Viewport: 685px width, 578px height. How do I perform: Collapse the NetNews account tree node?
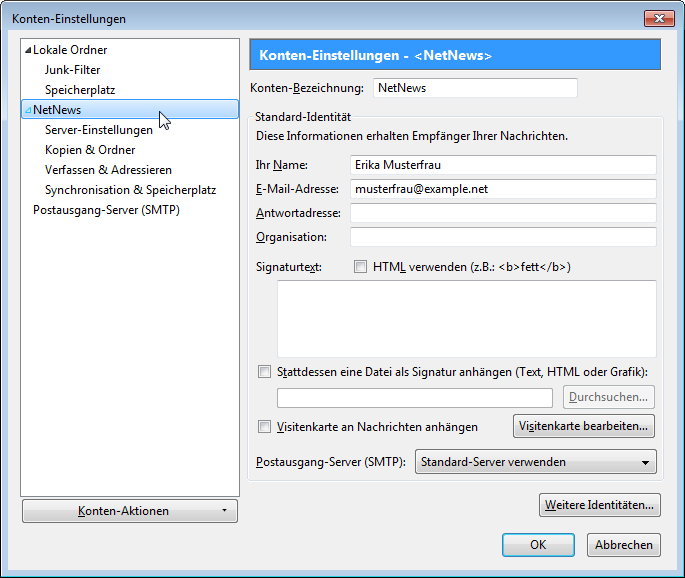(28, 110)
